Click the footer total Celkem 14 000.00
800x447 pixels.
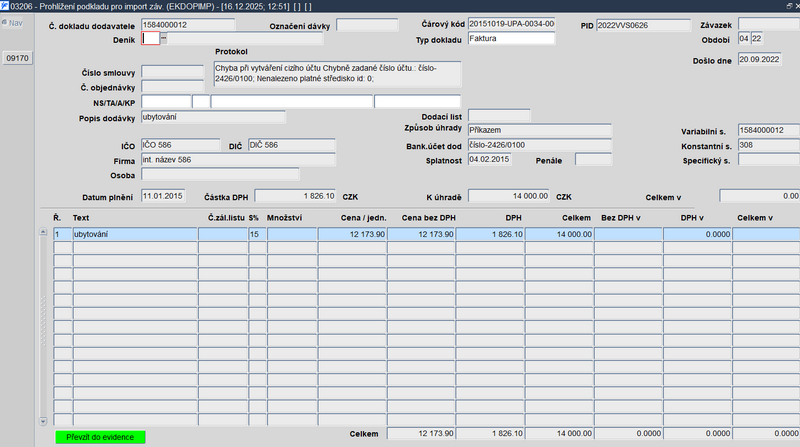(x=560, y=433)
